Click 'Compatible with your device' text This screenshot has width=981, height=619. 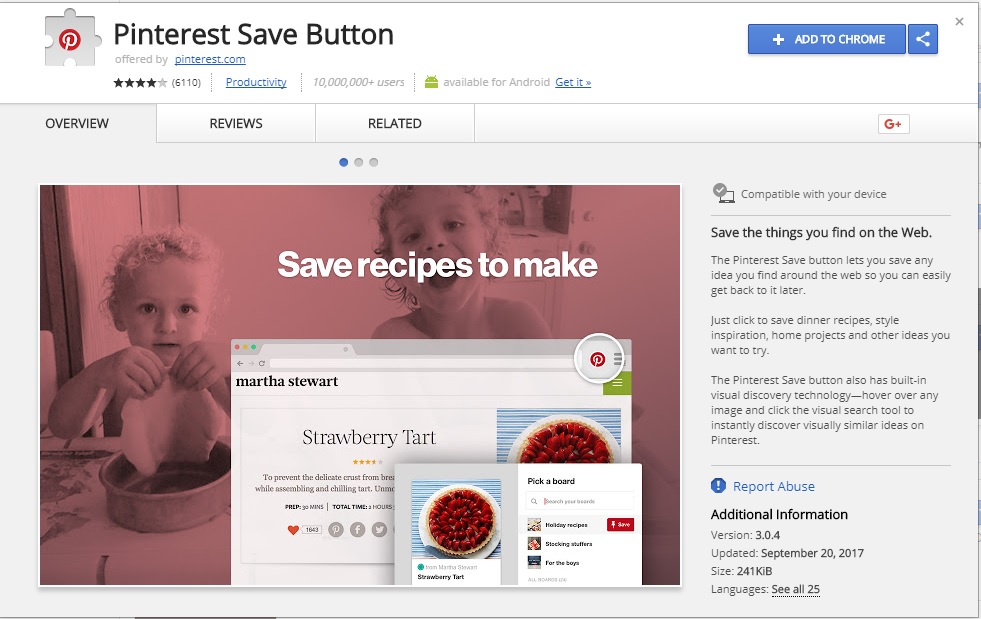(x=813, y=194)
